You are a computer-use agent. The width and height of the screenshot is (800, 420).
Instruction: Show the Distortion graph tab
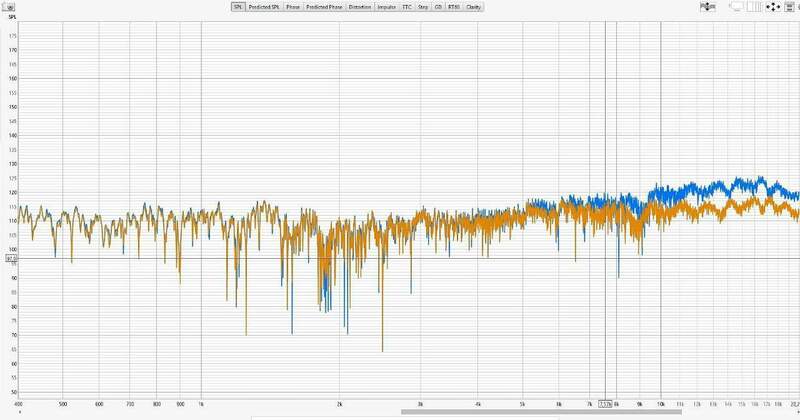coord(360,7)
